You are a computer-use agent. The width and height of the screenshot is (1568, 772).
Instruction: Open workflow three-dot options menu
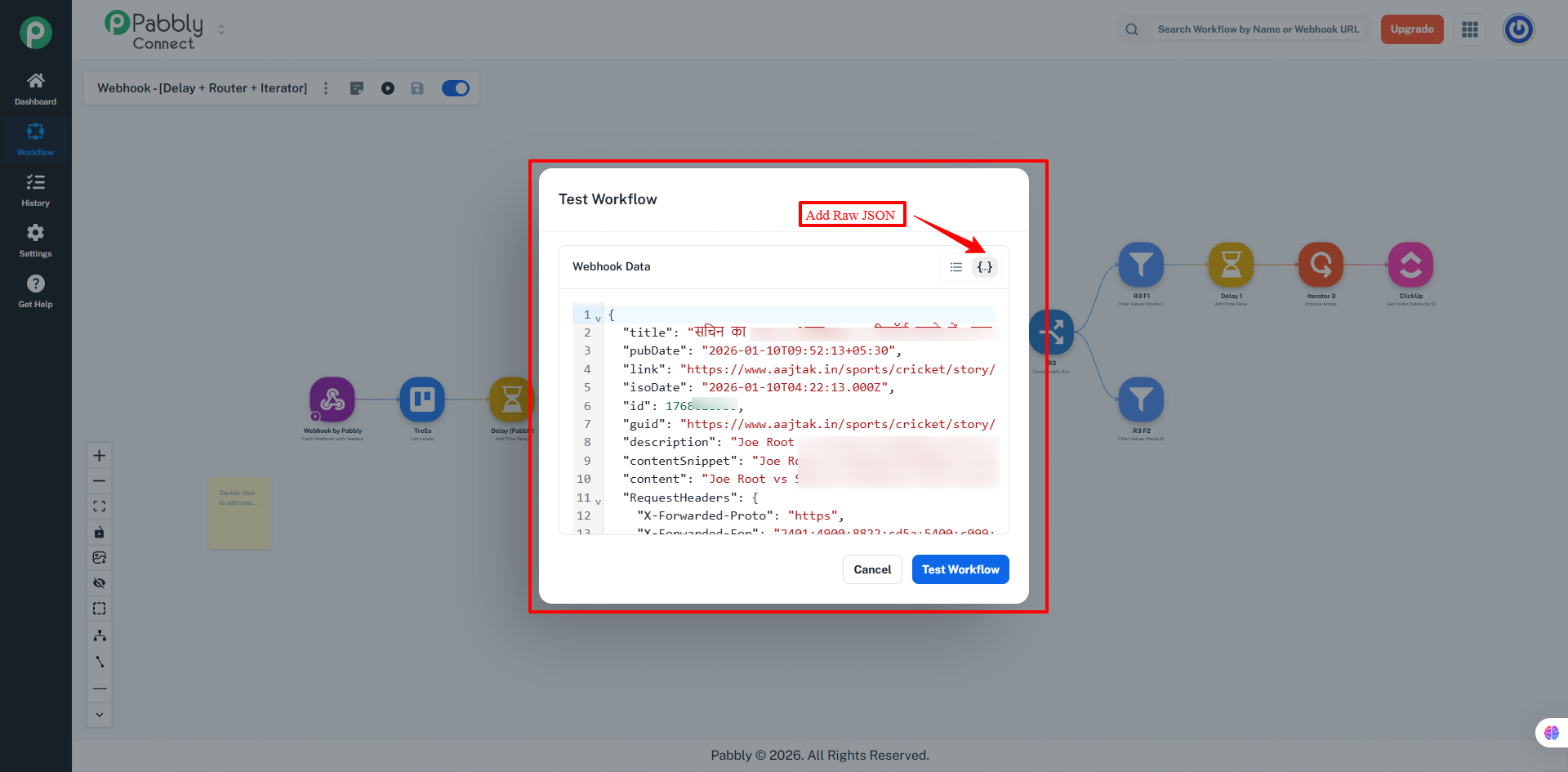tap(326, 88)
